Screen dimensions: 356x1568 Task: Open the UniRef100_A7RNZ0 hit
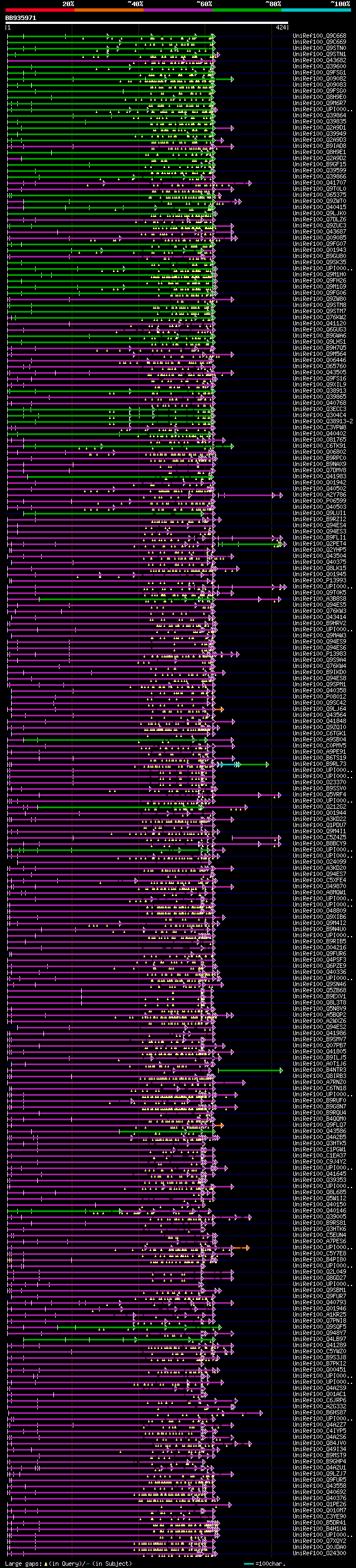[319, 1082]
